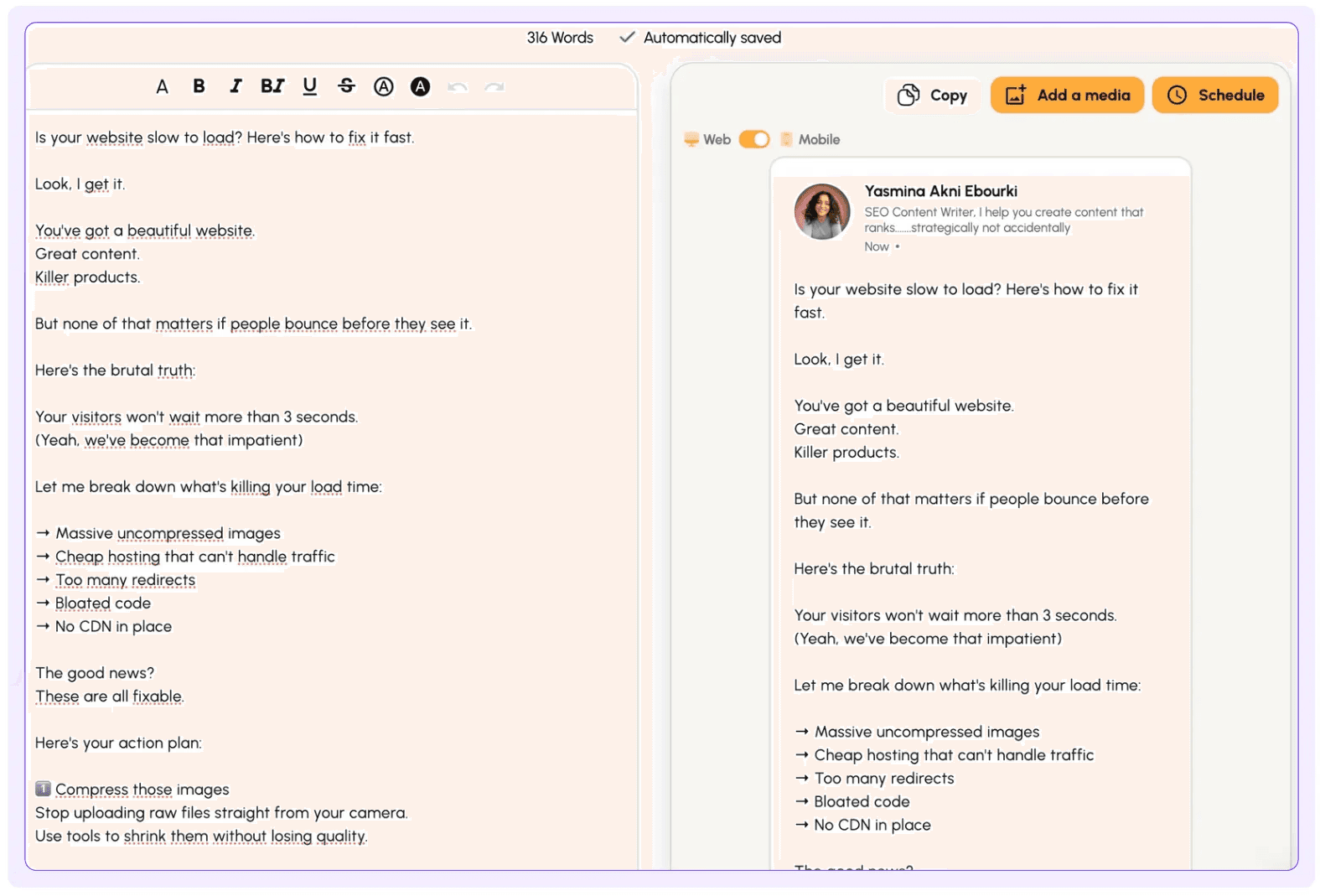
Task: Click the Add a media button
Action: pyautogui.click(x=1068, y=96)
